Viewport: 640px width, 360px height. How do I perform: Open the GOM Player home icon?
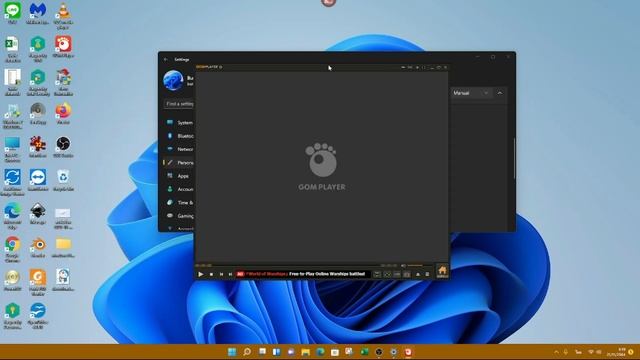(x=442, y=271)
